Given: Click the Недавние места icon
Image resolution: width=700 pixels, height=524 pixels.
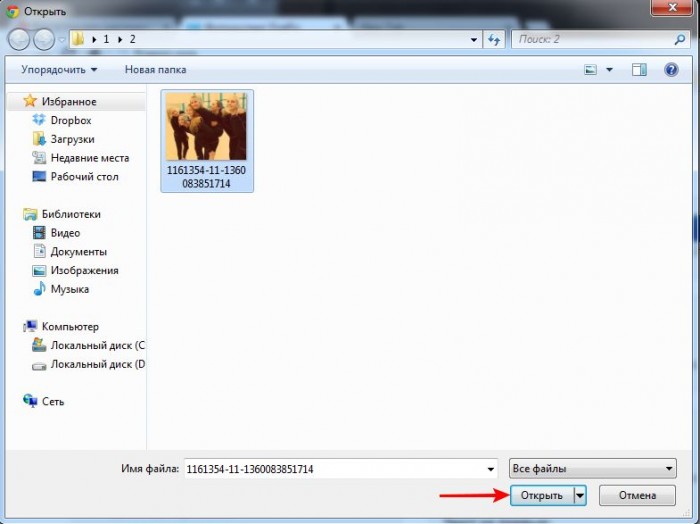Looking at the screenshot, I should click(x=39, y=158).
